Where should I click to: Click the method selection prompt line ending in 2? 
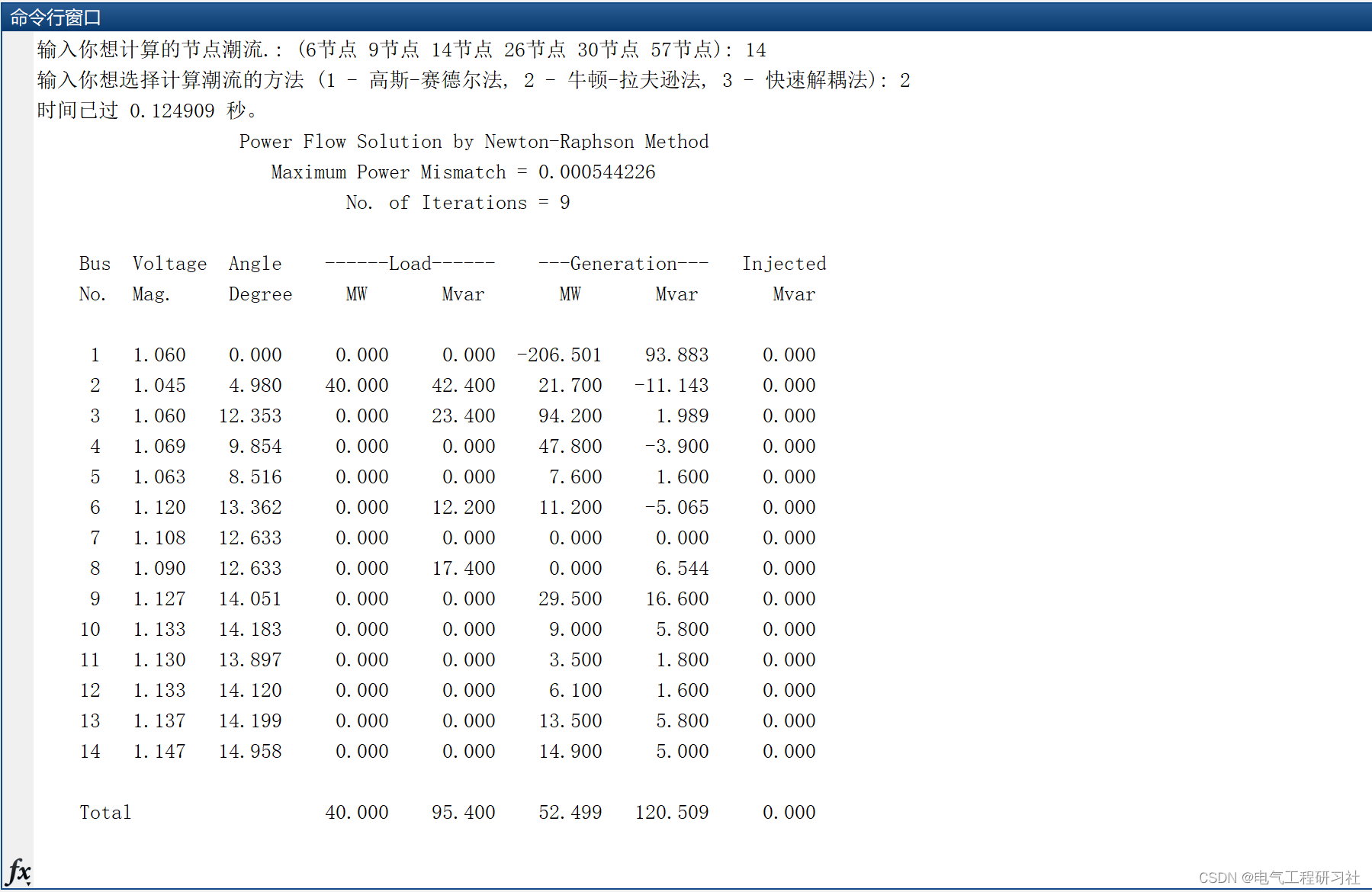tap(473, 81)
